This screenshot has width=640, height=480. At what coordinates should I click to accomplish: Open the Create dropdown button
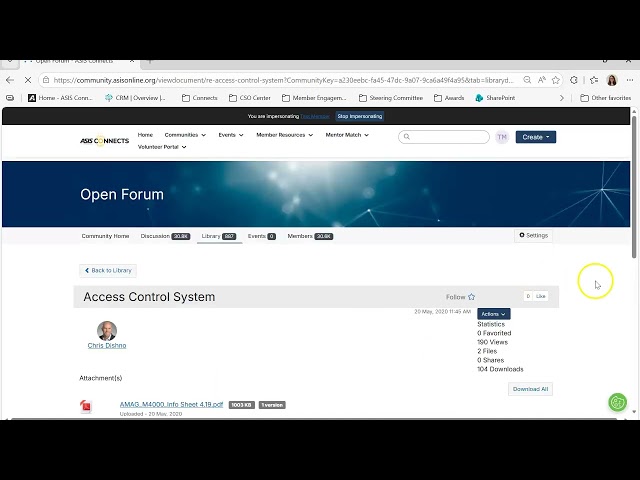point(536,137)
